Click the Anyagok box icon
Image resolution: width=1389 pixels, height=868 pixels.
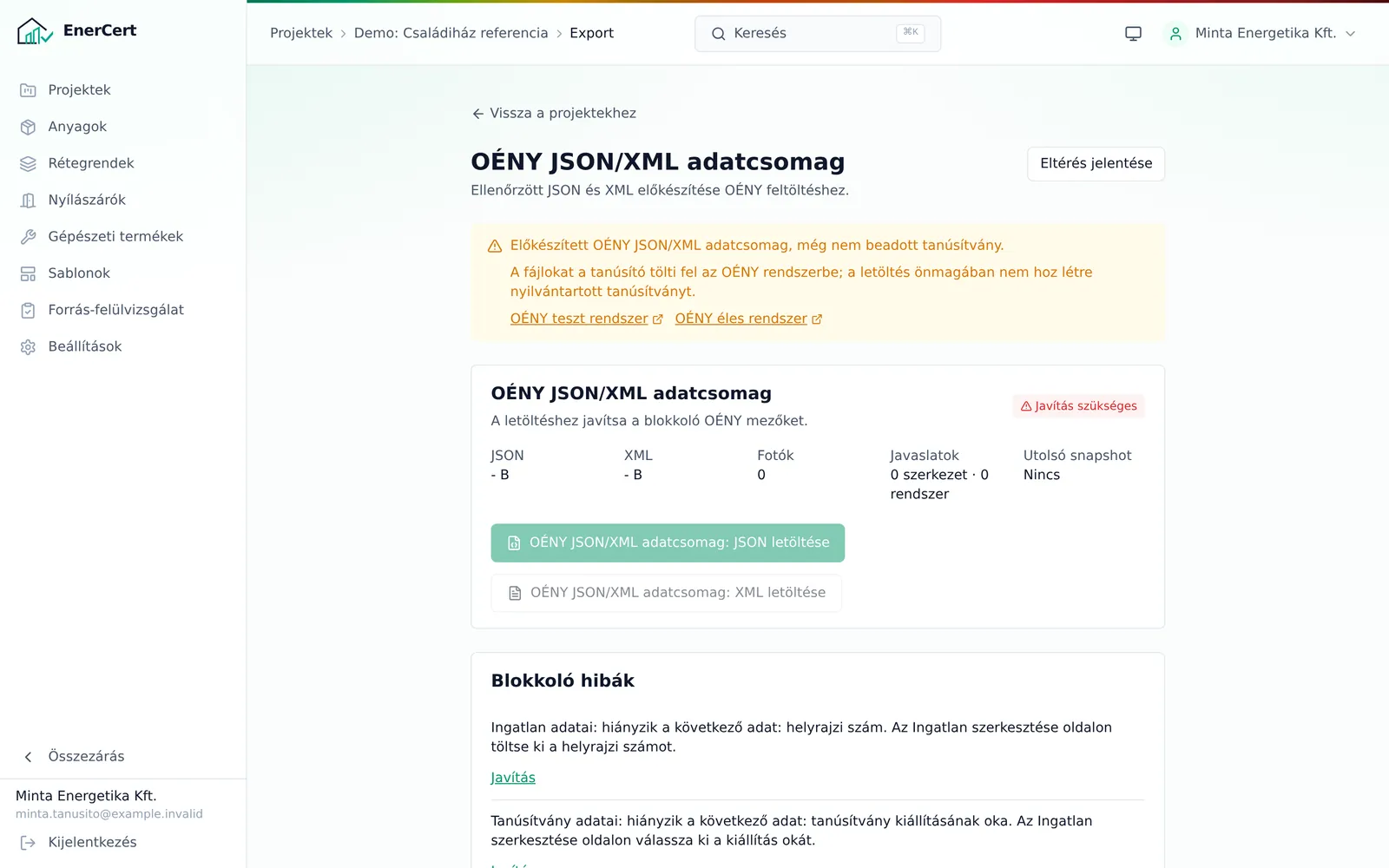click(28, 127)
